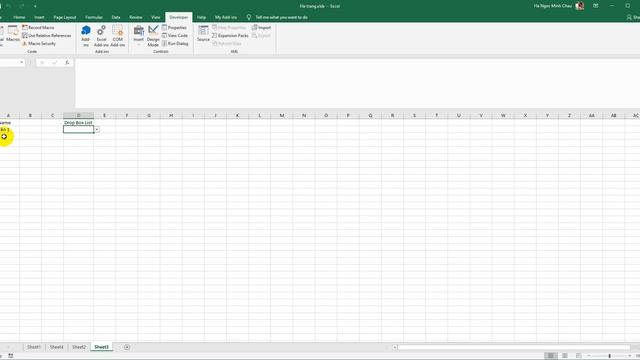Click the horizontal scrollbar track
Viewport: 640px width, 360px height.
click(x=514, y=347)
